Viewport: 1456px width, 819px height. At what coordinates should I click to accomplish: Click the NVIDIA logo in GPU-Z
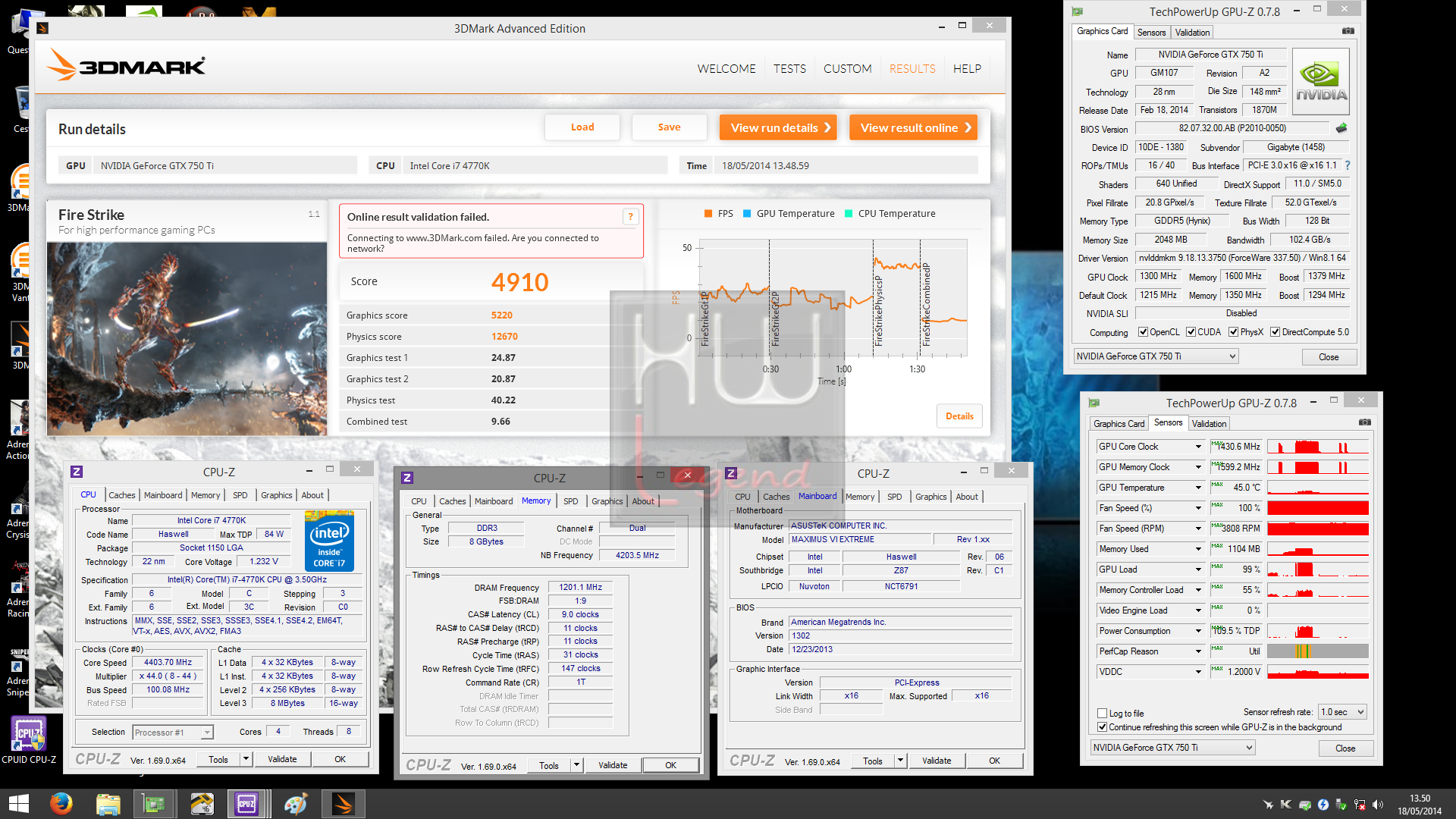[1321, 82]
